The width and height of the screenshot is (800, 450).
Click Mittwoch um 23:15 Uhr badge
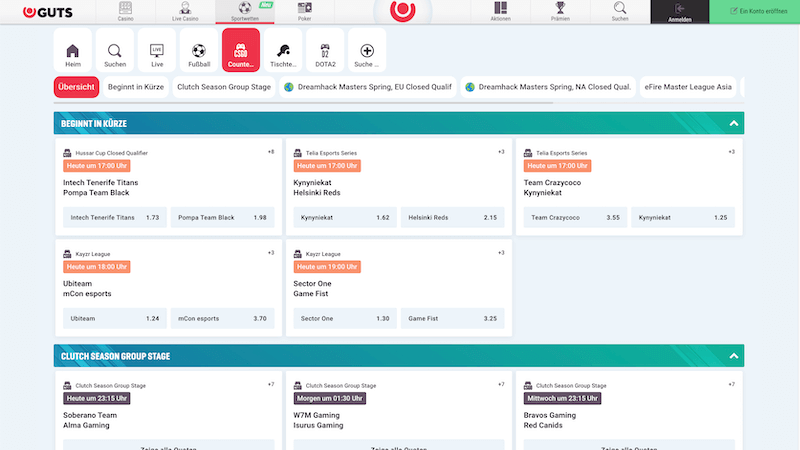click(562, 398)
